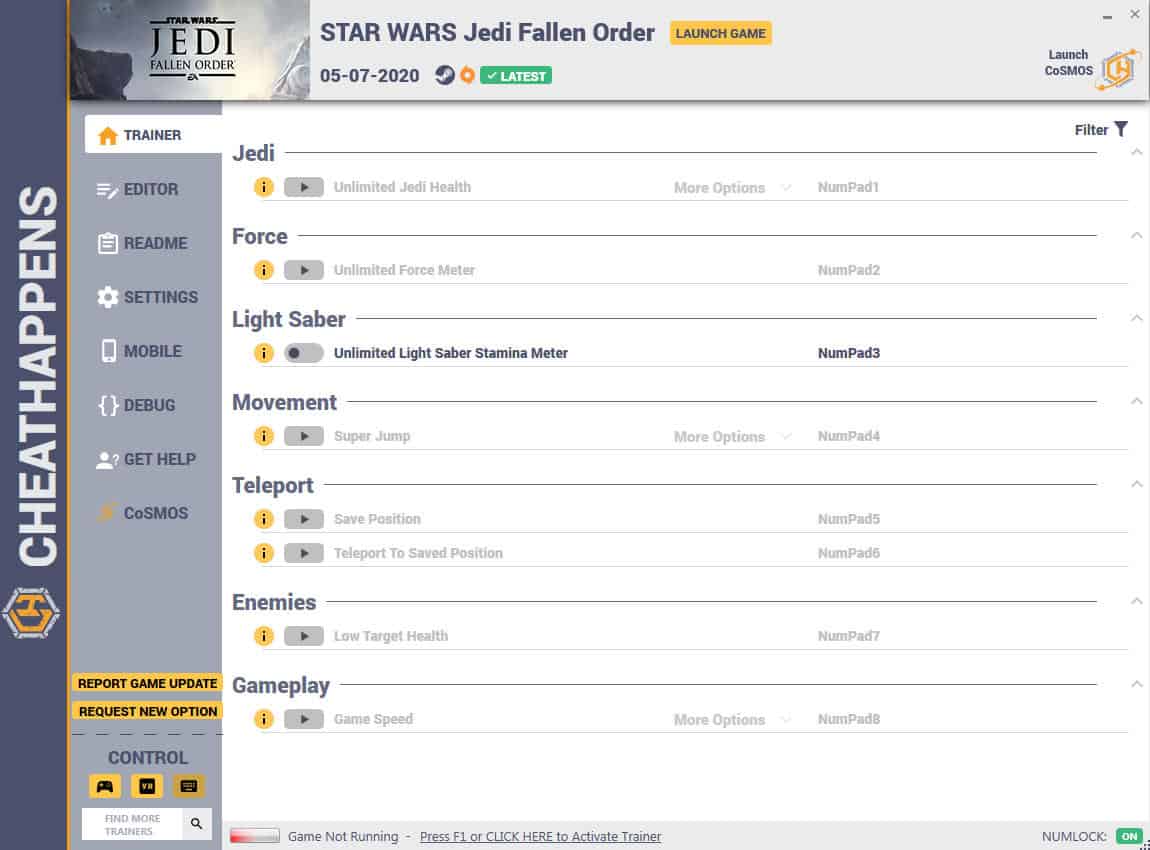The height and width of the screenshot is (850, 1150).
Task: Click the Filter label
Action: (1091, 130)
